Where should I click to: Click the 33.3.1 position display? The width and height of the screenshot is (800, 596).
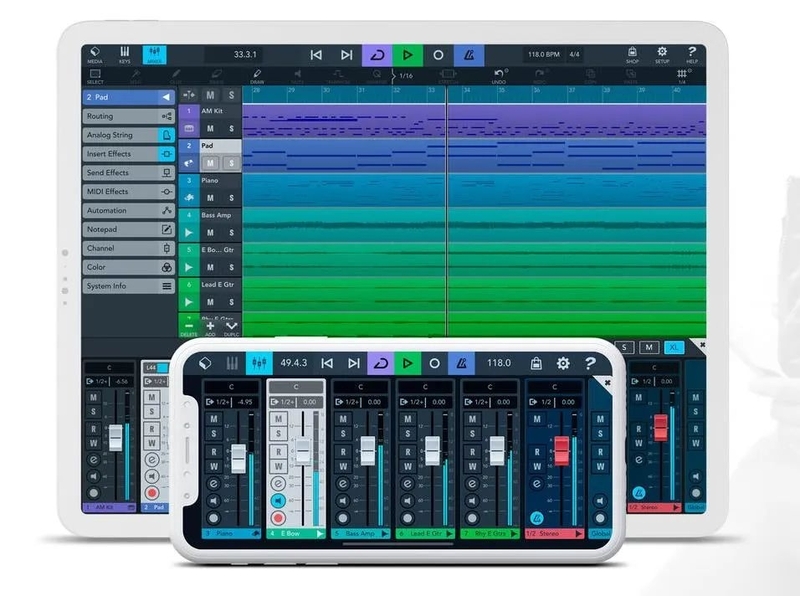coord(245,55)
